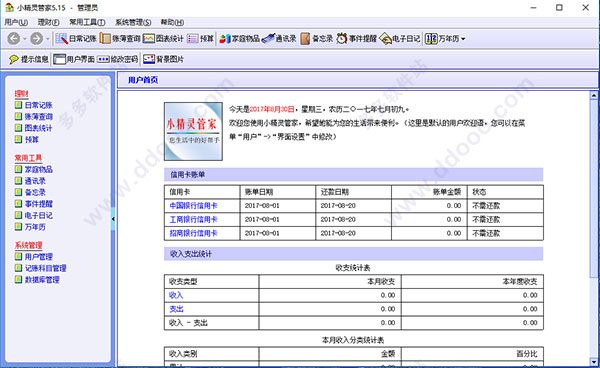Click the scrollbar down arrow
The image size is (600, 368).
(x=593, y=361)
